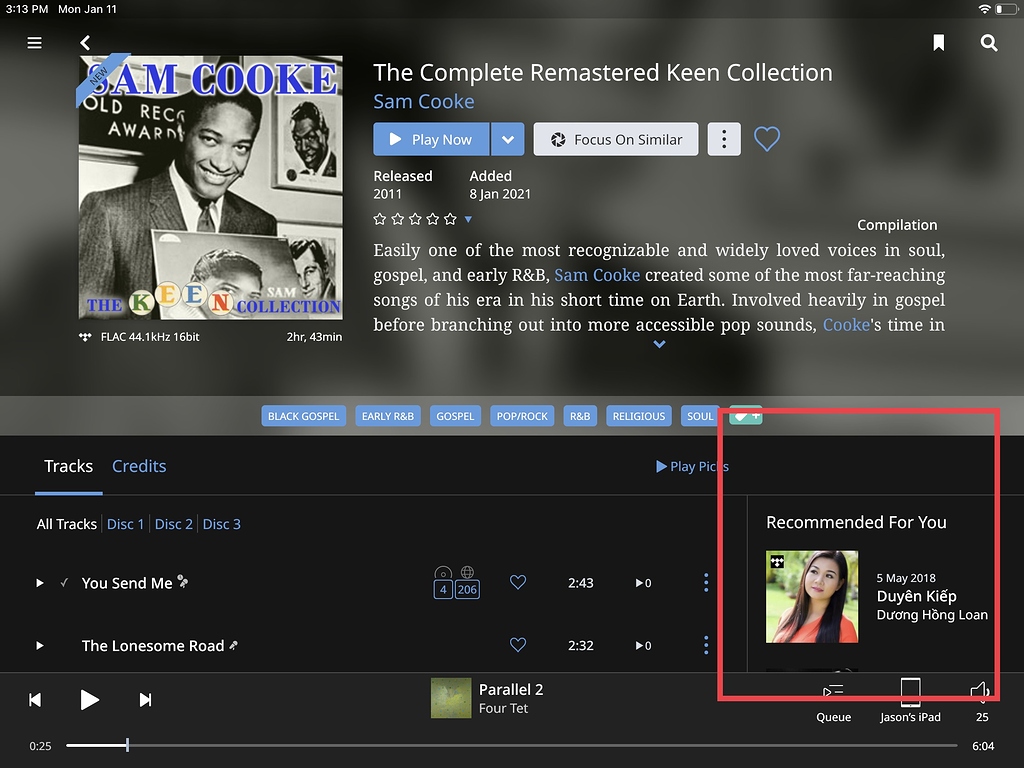
Task: Heart the track The Lonesome Road
Action: click(x=517, y=645)
